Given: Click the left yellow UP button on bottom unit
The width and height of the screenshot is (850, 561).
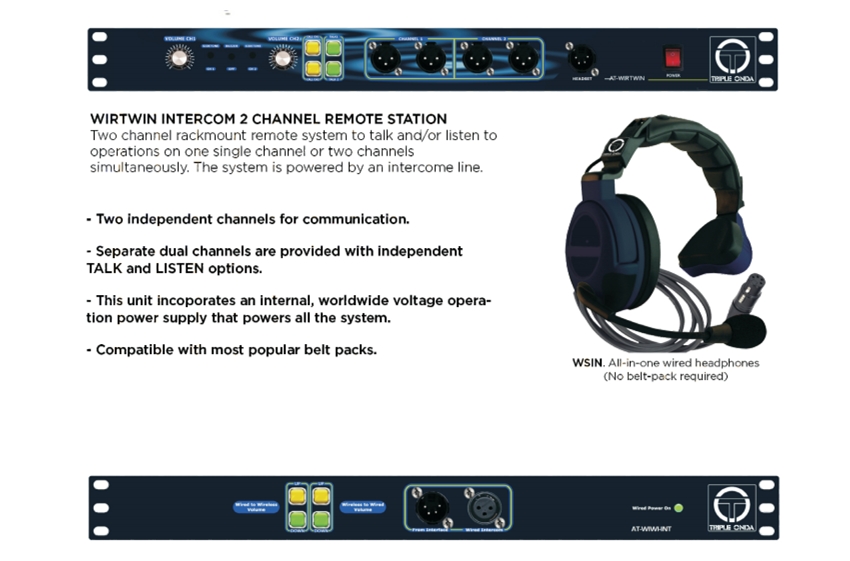Looking at the screenshot, I should [296, 495].
